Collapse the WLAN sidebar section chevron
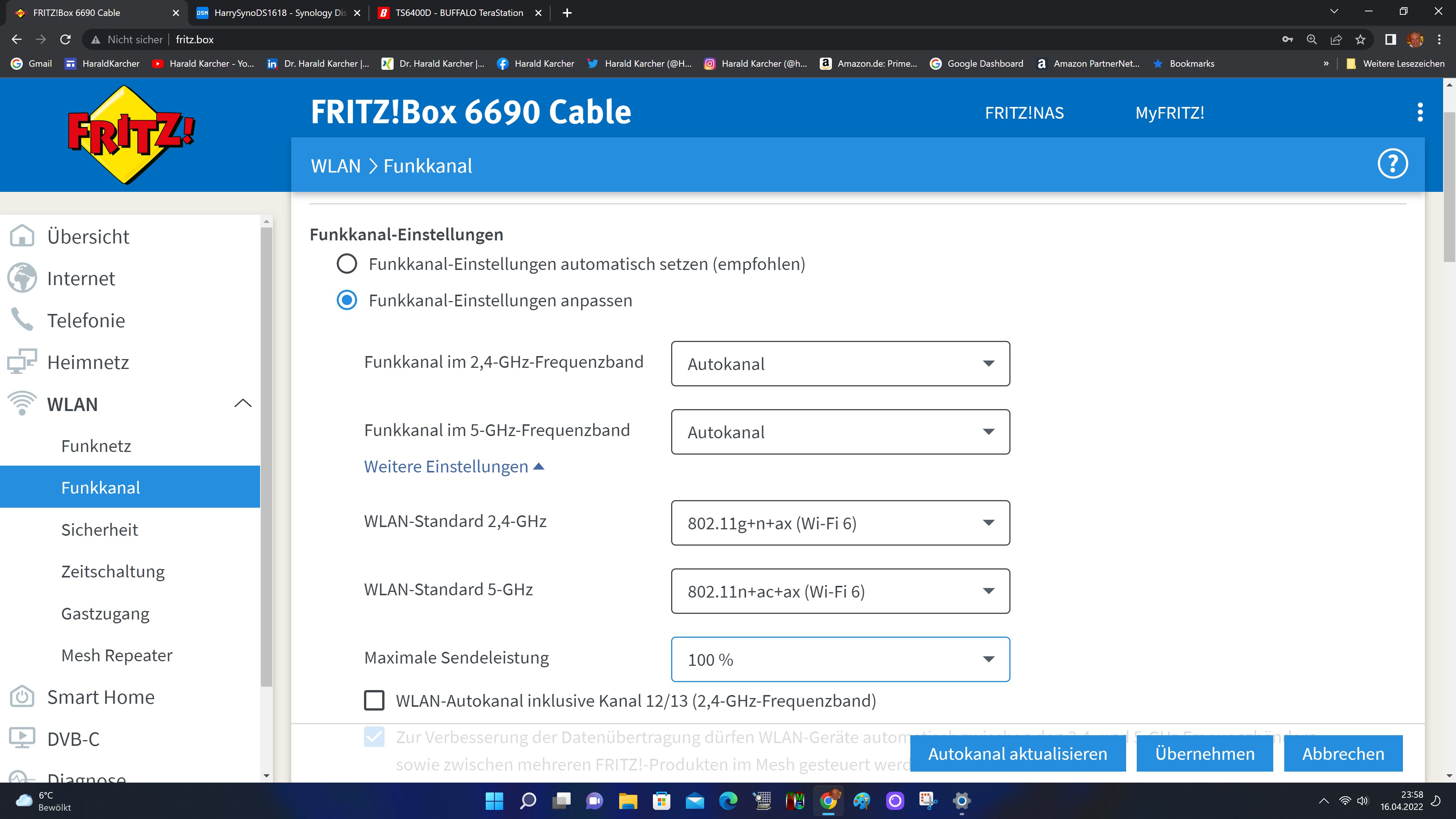 tap(243, 403)
